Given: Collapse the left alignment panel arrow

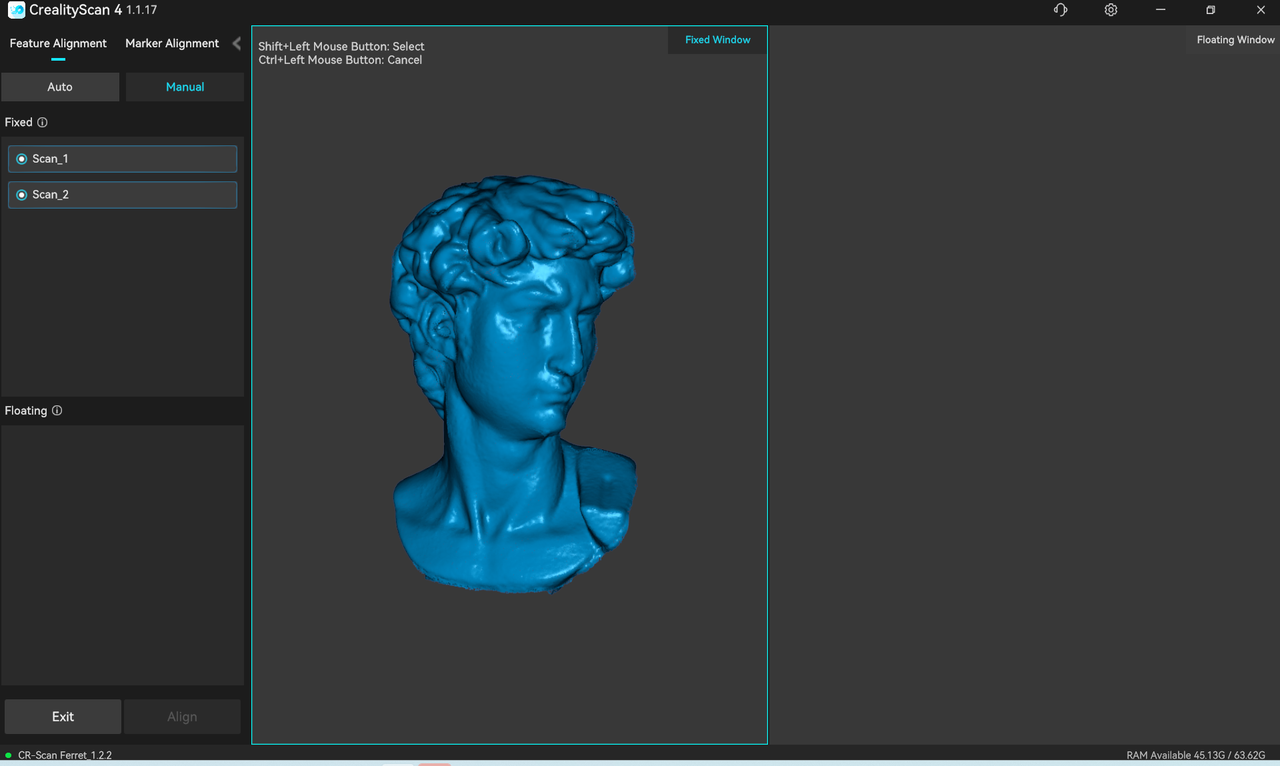Looking at the screenshot, I should pos(236,44).
